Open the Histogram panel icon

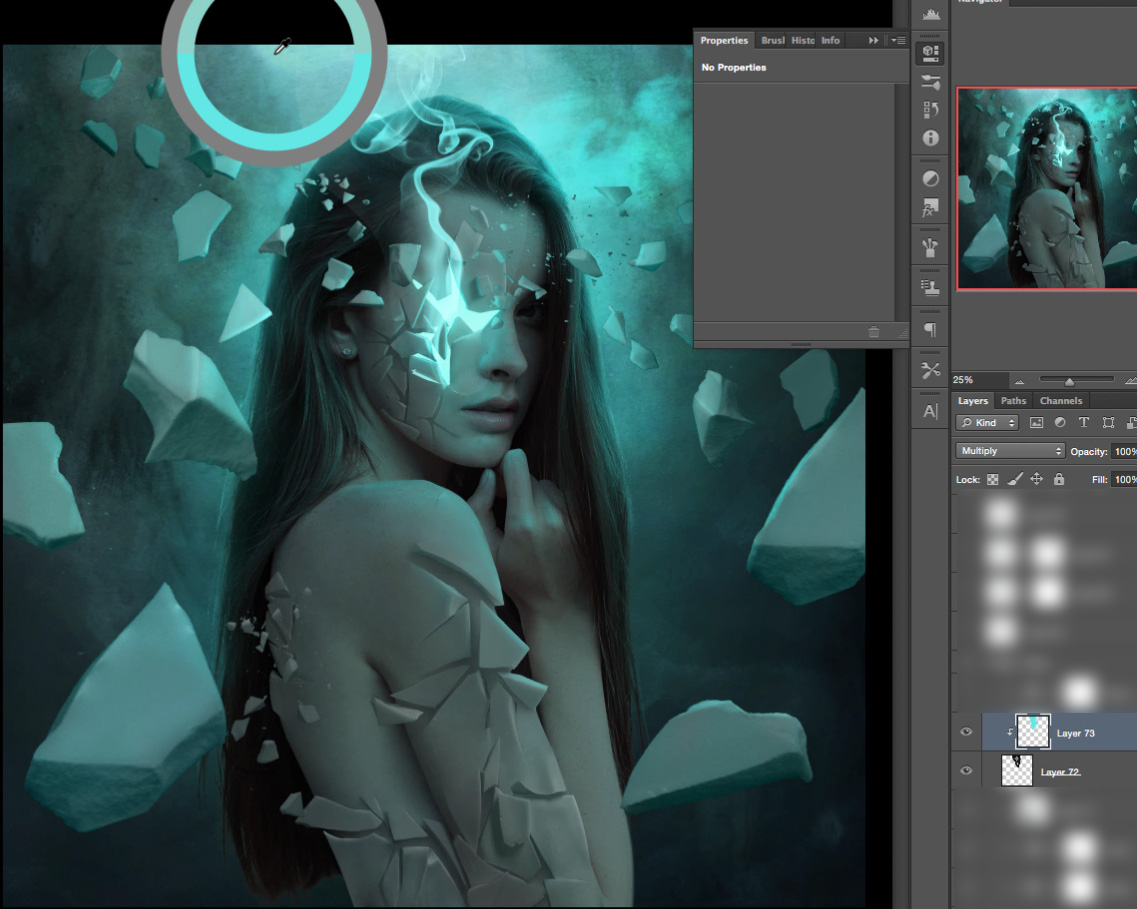tap(932, 14)
